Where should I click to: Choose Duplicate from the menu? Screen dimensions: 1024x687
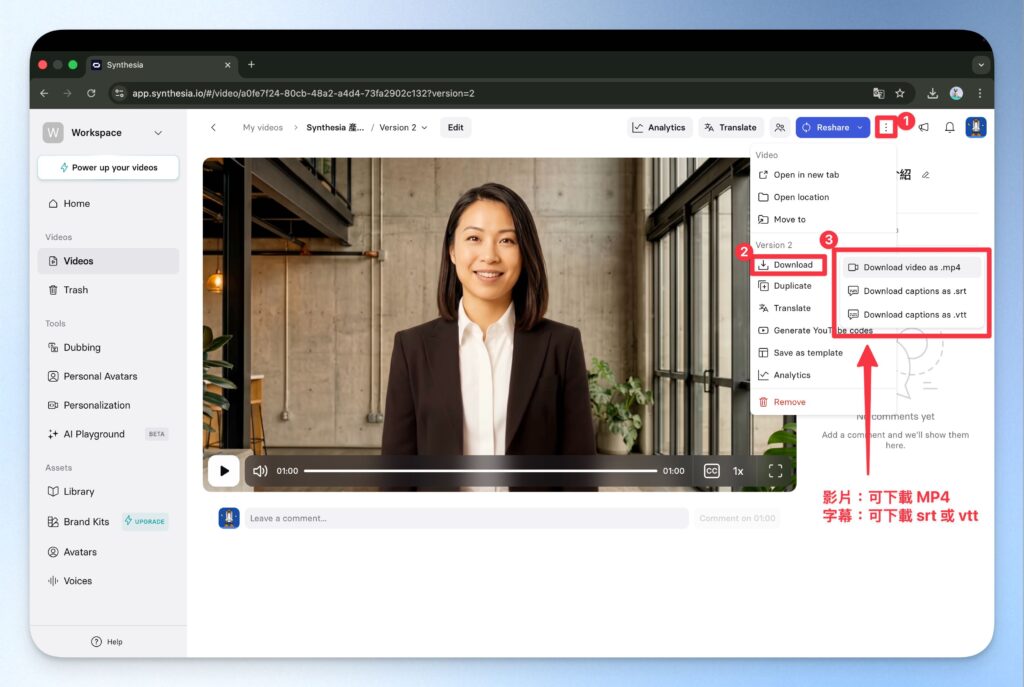point(792,286)
